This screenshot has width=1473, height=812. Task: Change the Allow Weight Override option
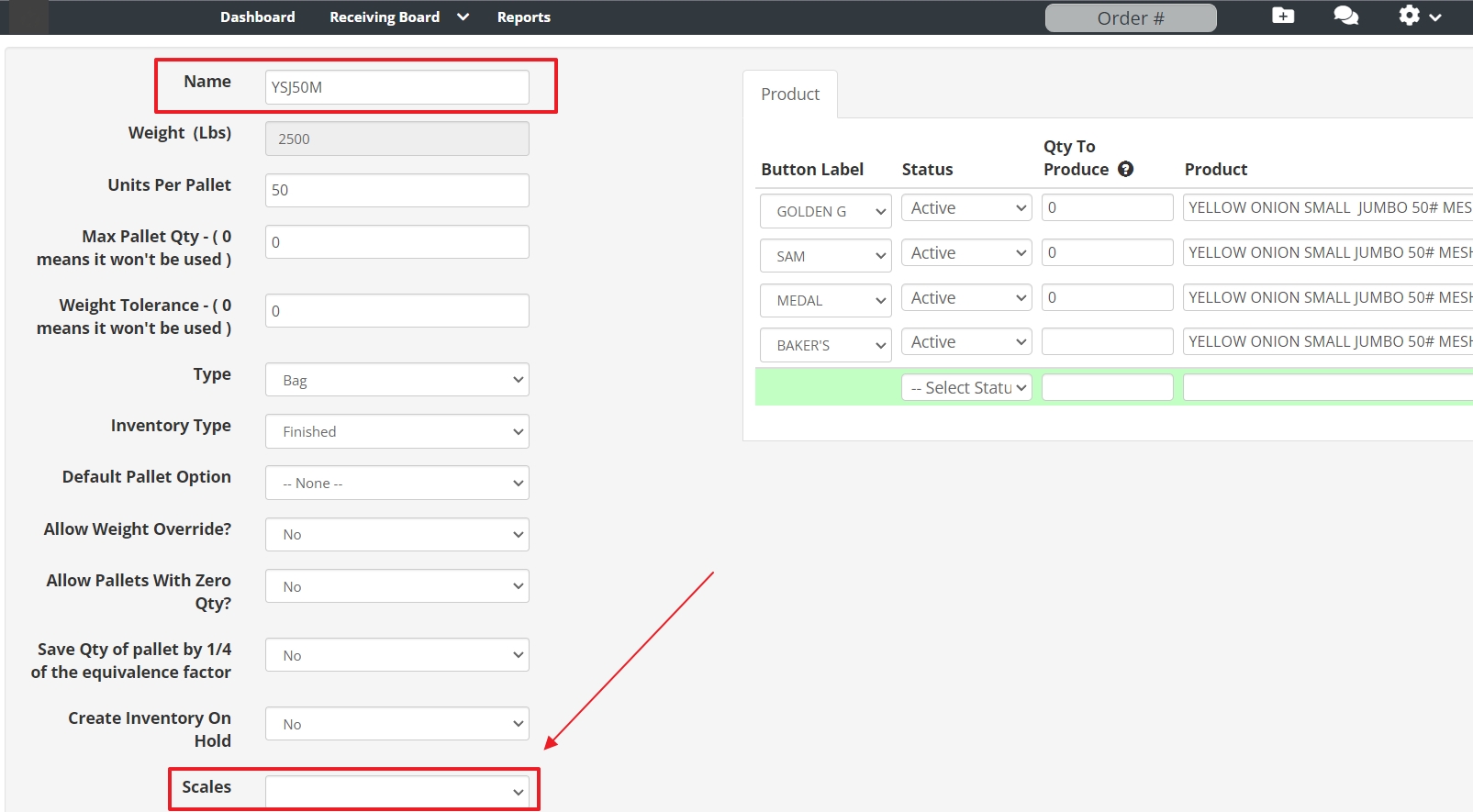point(396,534)
